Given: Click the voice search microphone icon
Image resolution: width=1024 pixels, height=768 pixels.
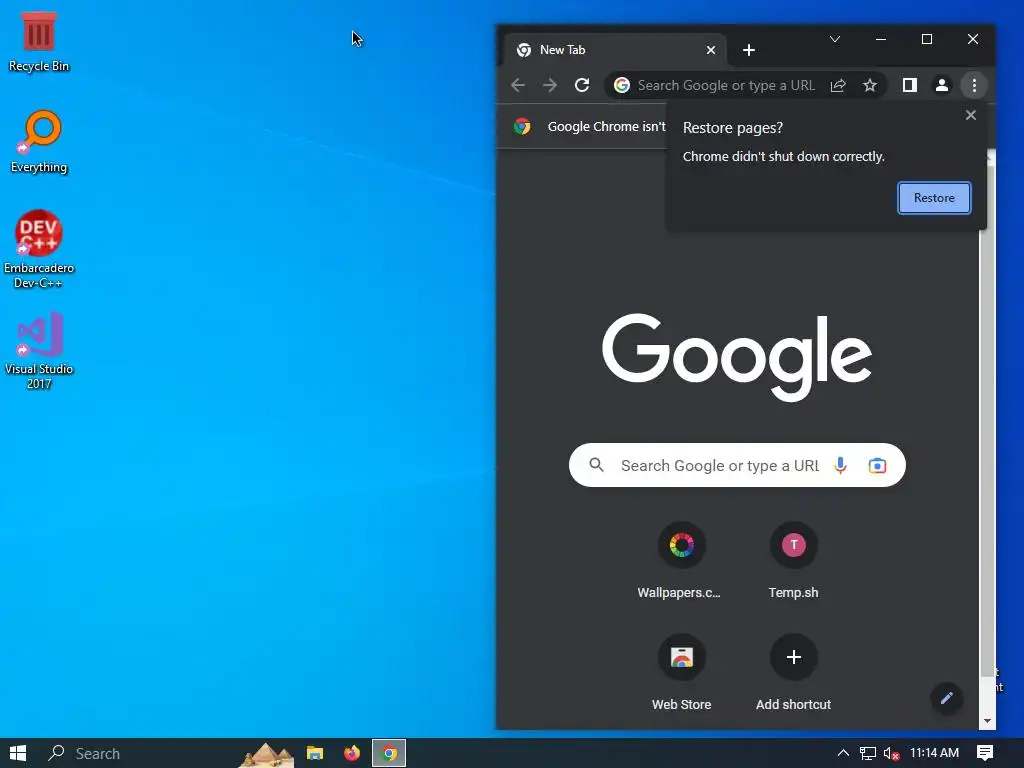Looking at the screenshot, I should click(840, 465).
